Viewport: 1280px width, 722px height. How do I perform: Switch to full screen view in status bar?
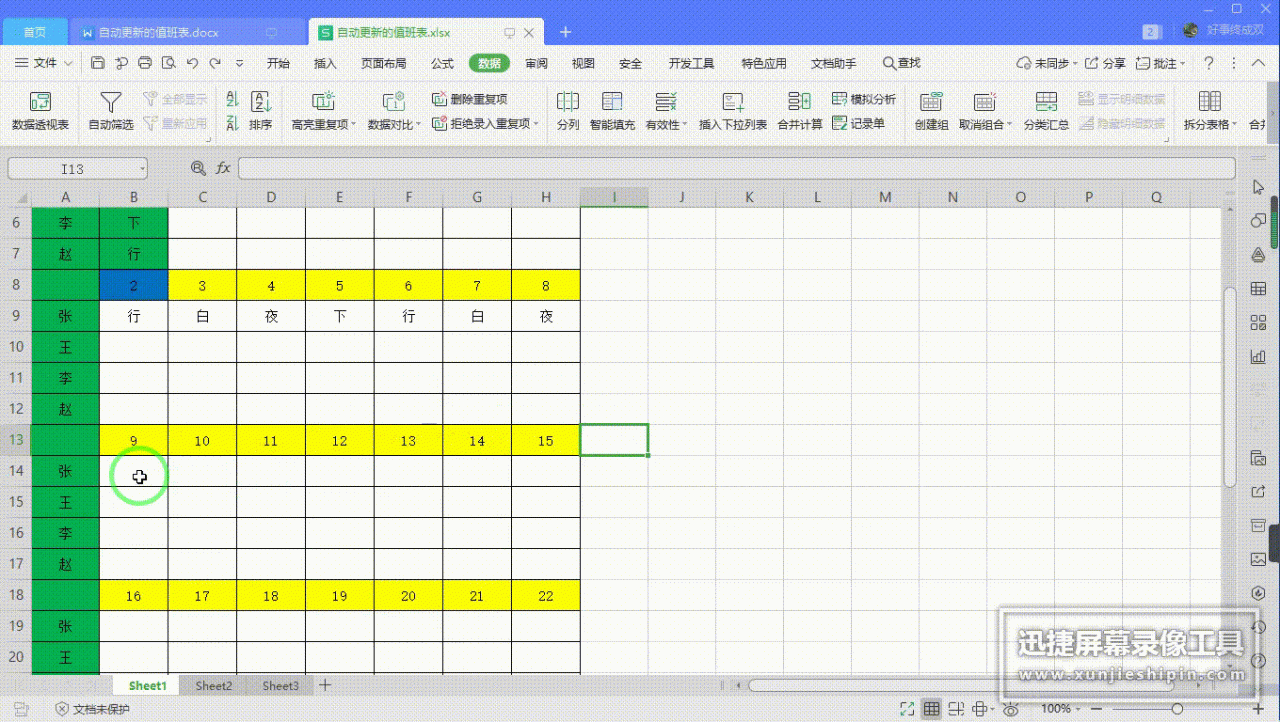(907, 709)
